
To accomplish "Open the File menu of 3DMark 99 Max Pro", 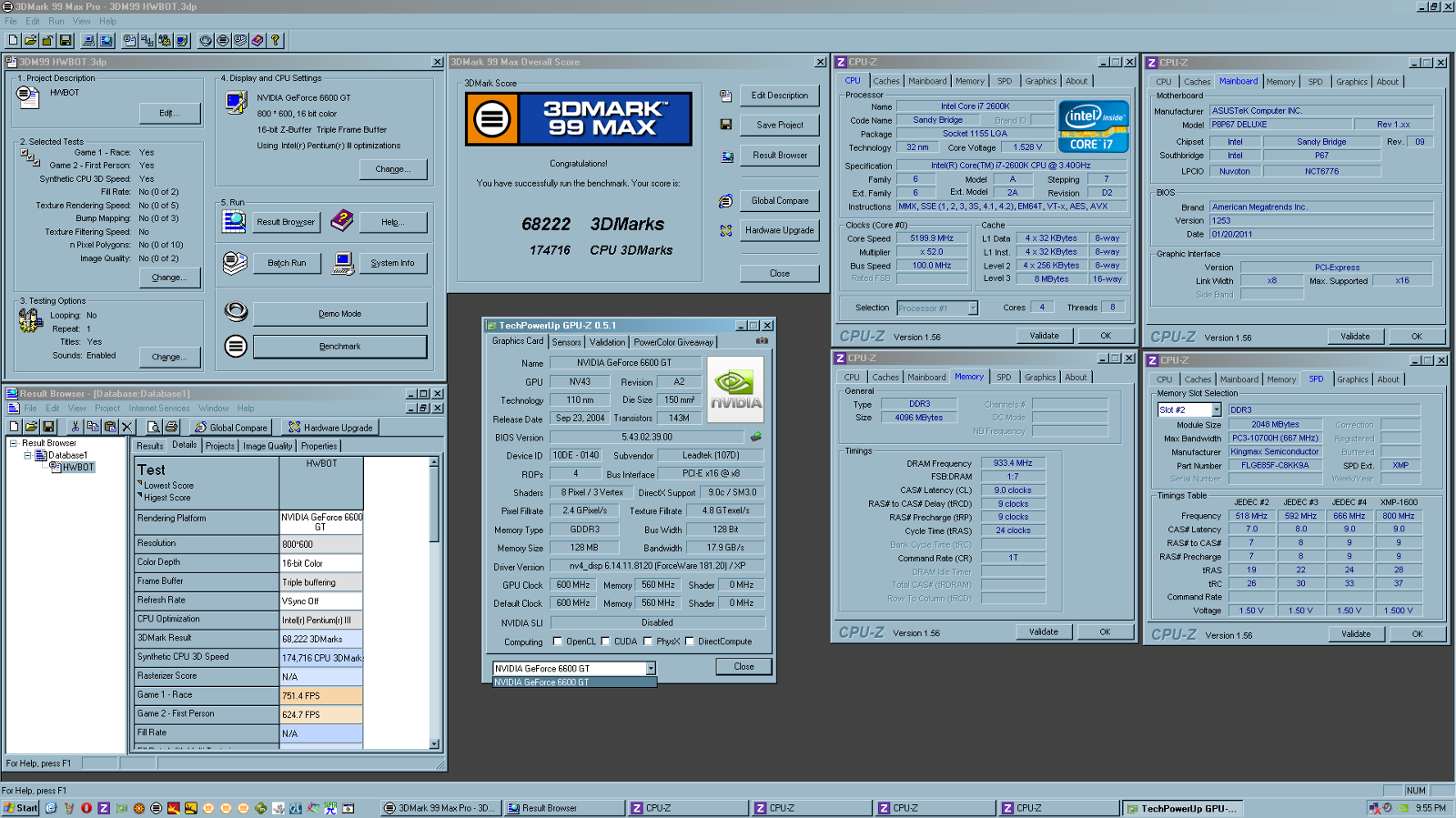I will tap(11, 21).
